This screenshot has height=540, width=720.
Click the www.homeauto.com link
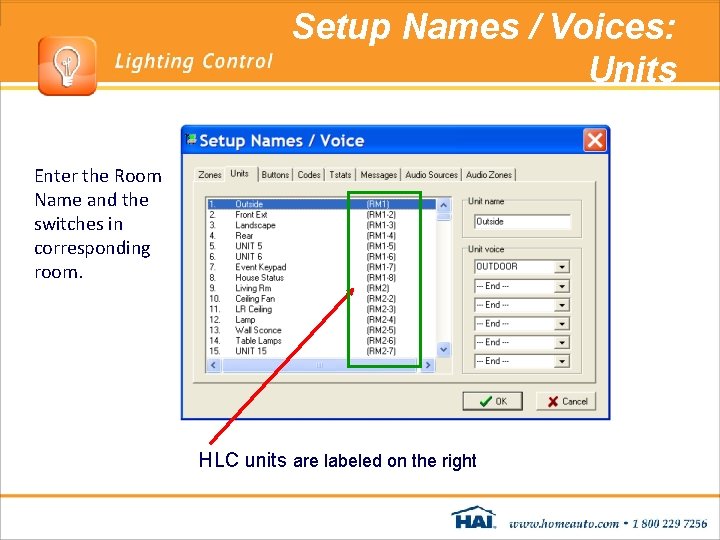[564, 523]
